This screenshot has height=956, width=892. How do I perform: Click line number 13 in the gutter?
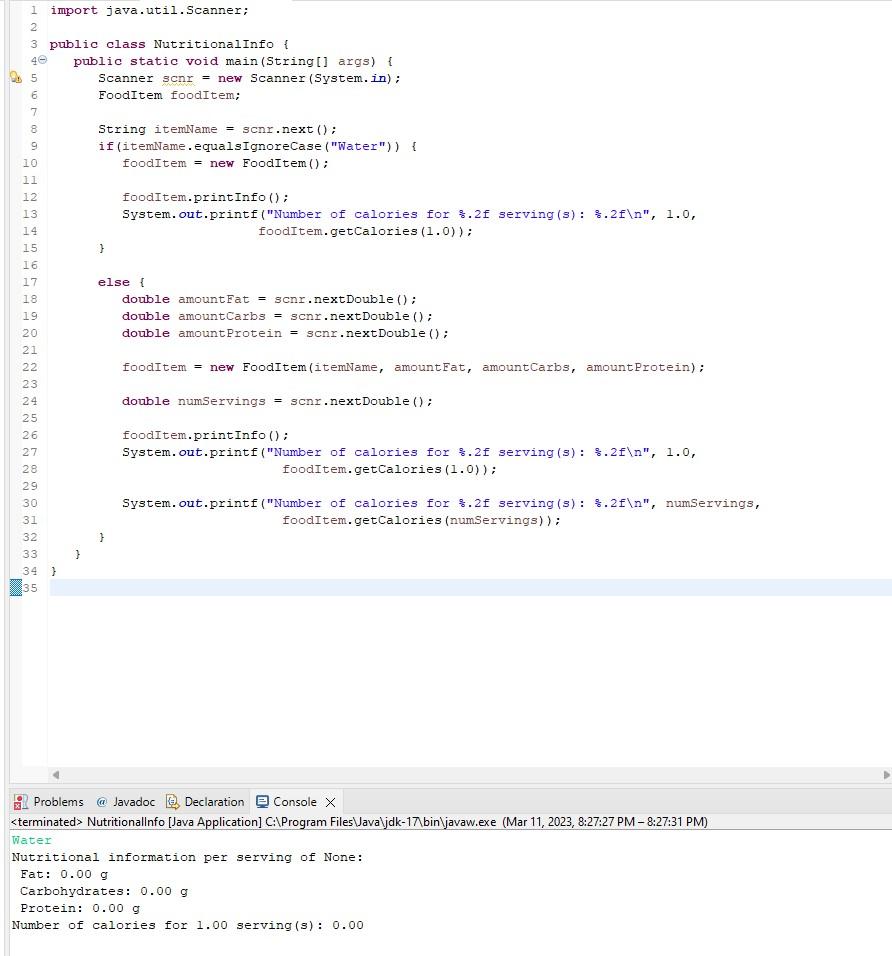pos(30,214)
